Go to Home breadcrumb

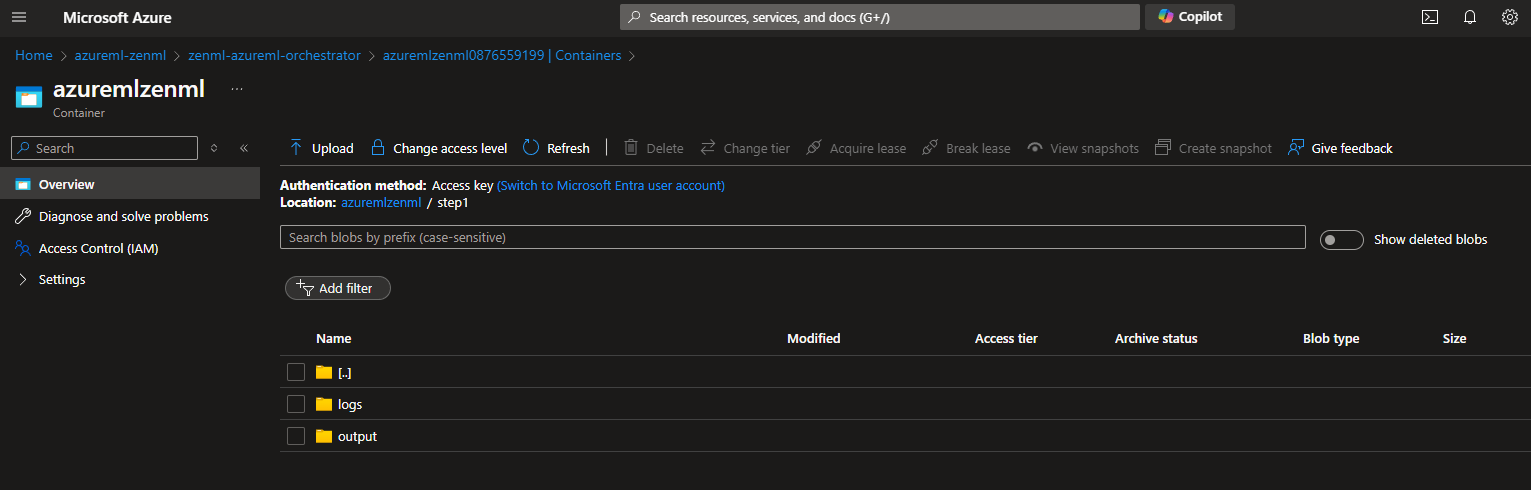point(34,56)
